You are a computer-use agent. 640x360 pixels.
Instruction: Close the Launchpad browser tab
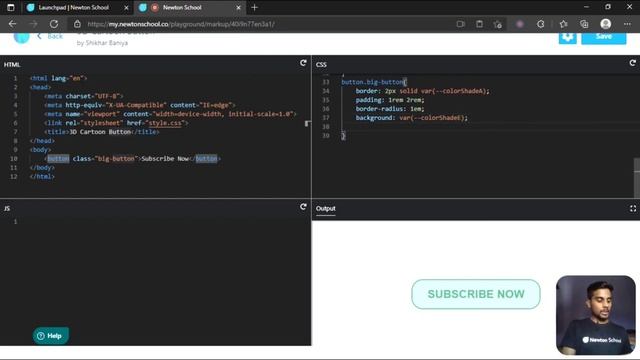click(x=126, y=7)
